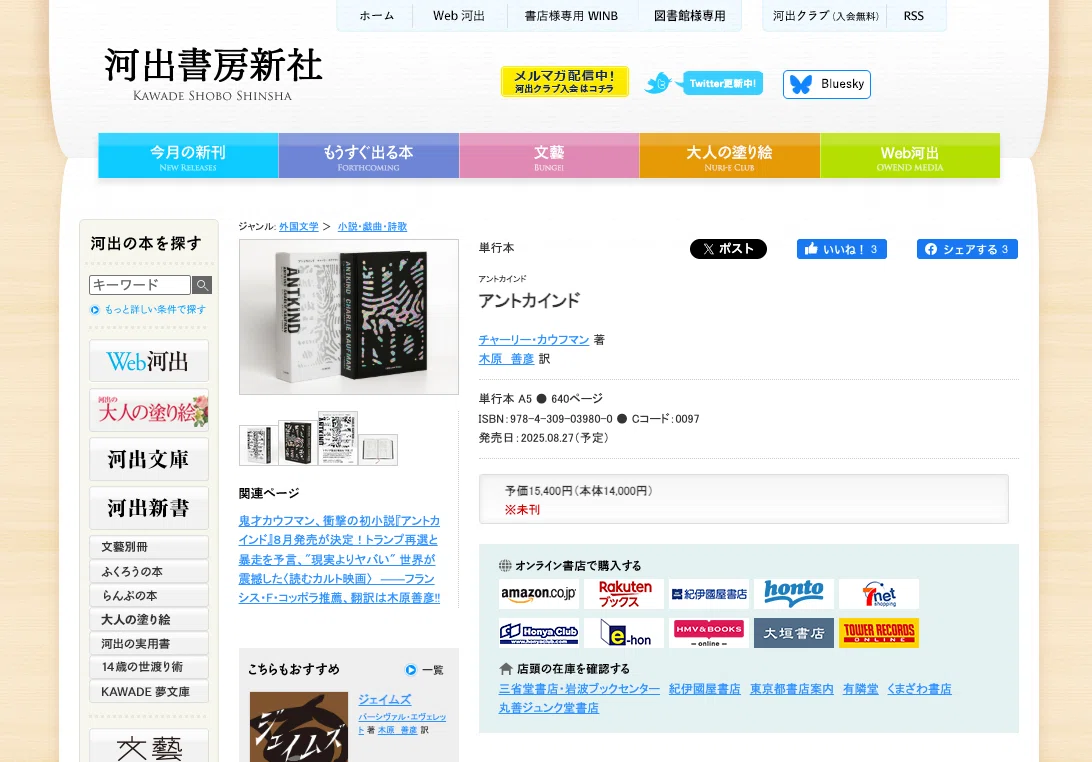Image resolution: width=1092 pixels, height=762 pixels.
Task: Click the 河出書房新社 site logo
Action: click(213, 74)
